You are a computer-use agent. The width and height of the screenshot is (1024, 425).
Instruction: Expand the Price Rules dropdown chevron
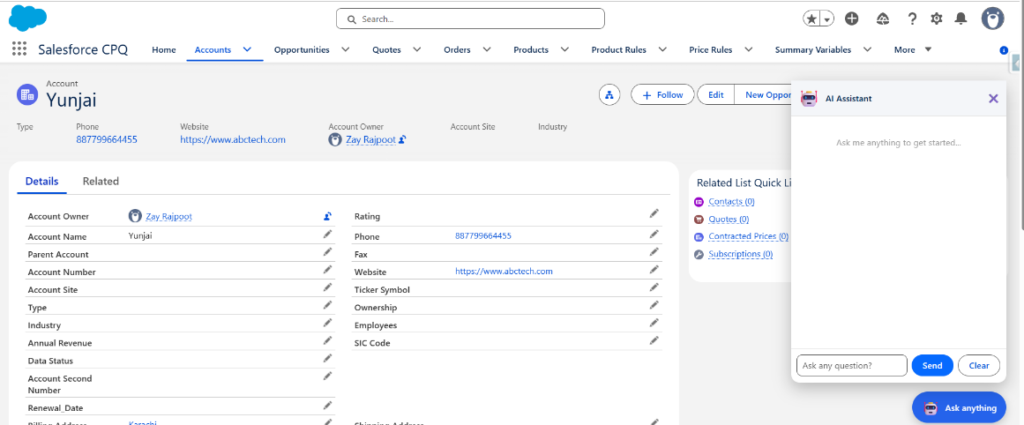point(748,50)
